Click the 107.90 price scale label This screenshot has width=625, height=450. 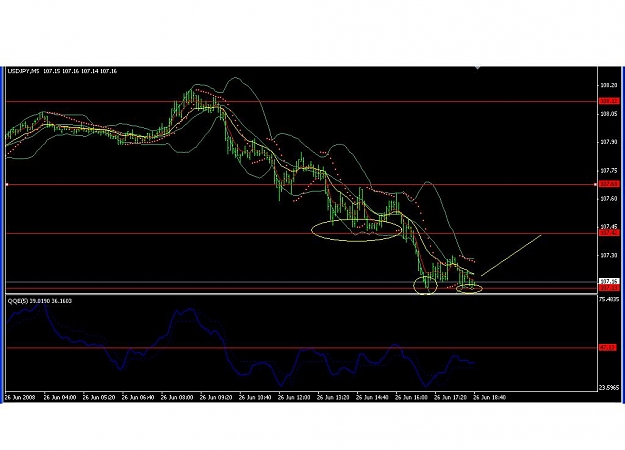tap(609, 142)
